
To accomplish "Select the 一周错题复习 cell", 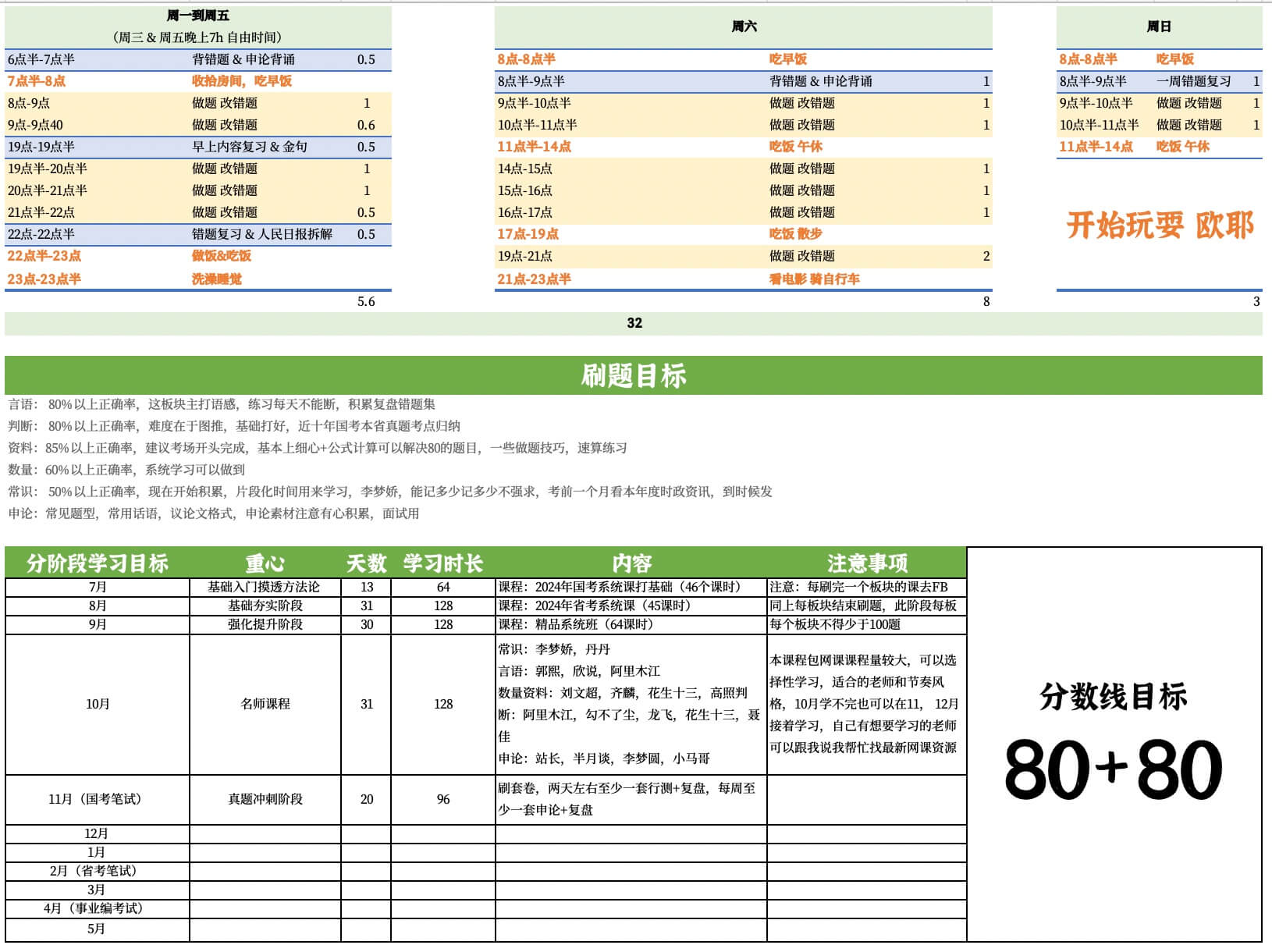I will tap(1194, 81).
